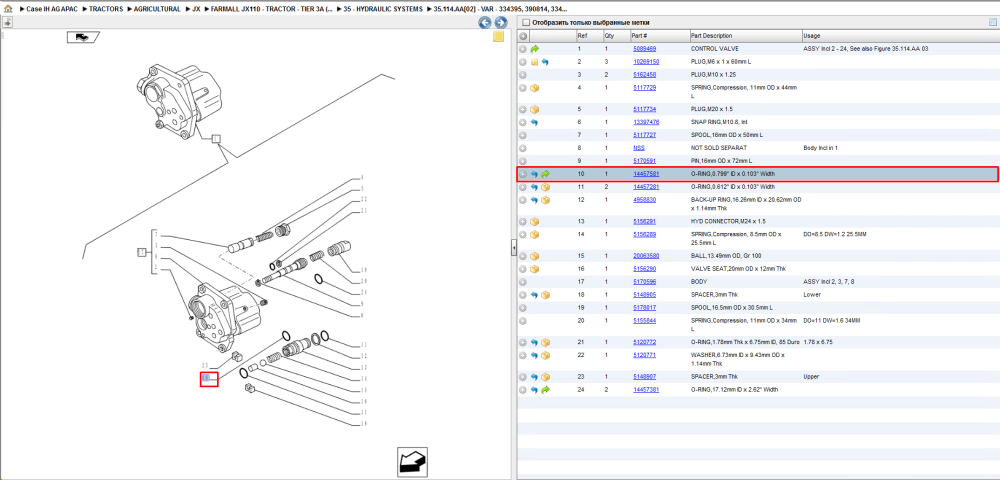
Task: Click the package icon in row 5117734
Action: click(534, 109)
